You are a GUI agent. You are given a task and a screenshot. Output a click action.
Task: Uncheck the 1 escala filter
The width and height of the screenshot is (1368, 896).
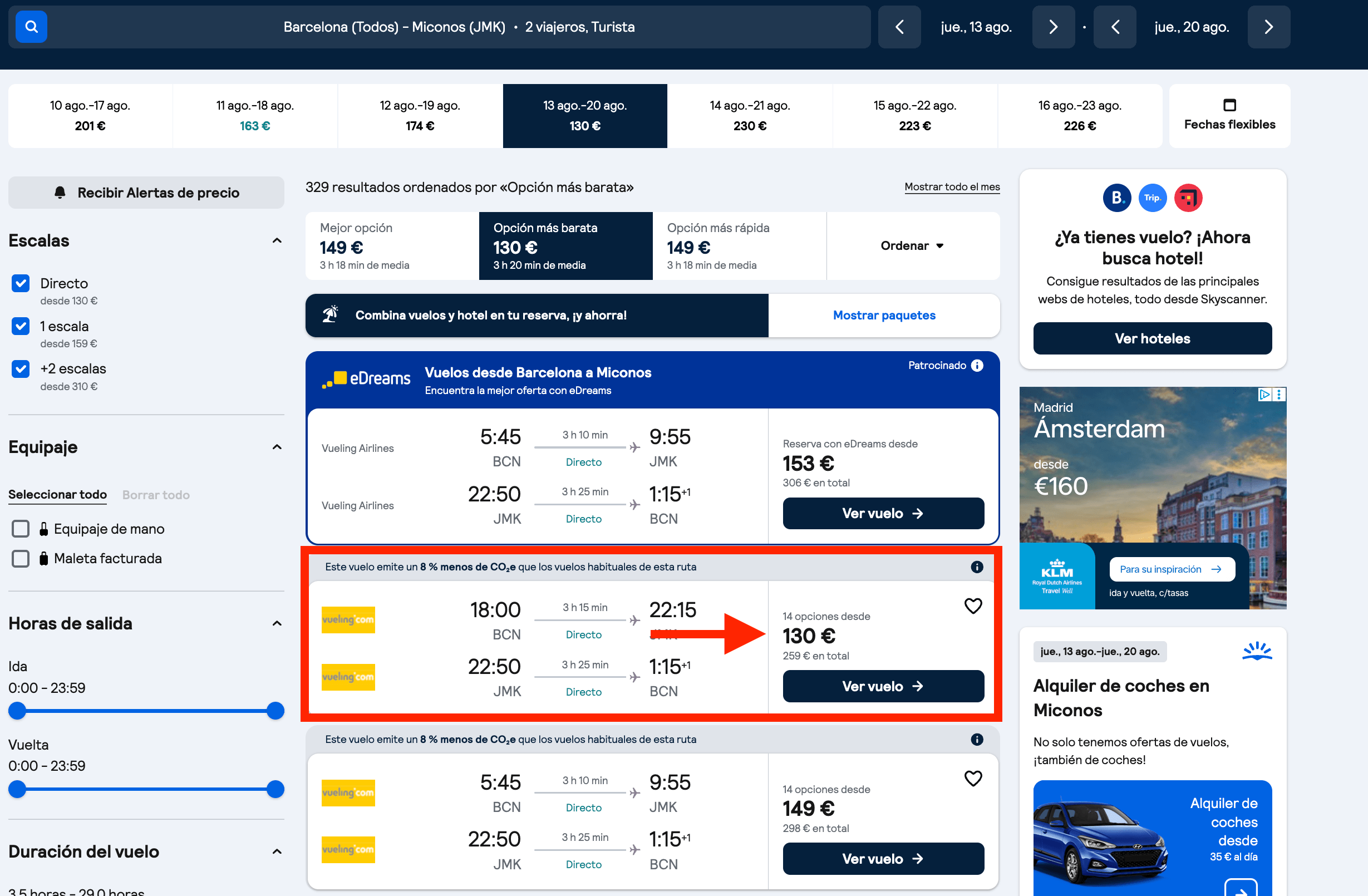(x=21, y=326)
